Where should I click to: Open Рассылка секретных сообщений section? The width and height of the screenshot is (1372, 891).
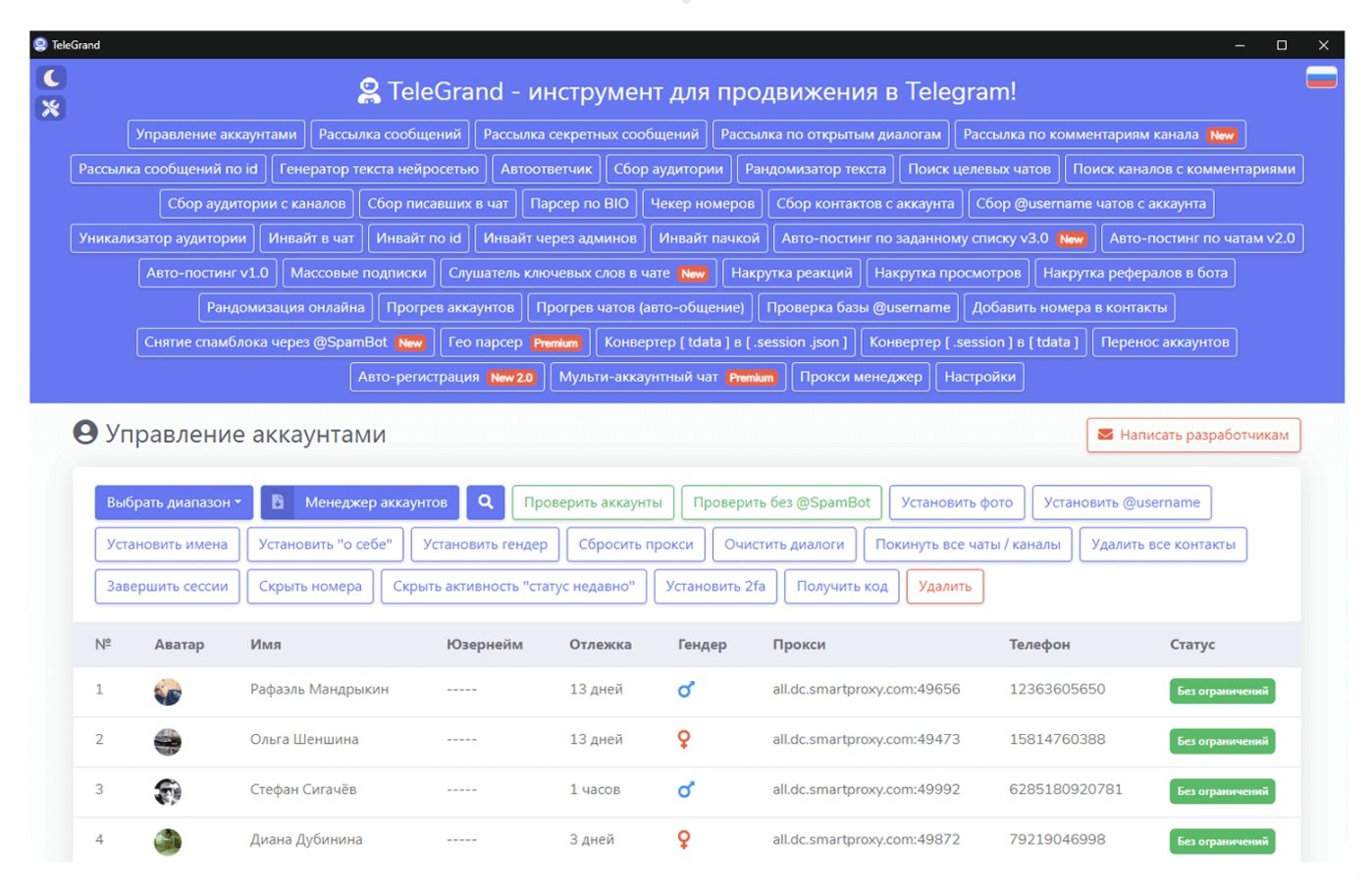click(591, 134)
